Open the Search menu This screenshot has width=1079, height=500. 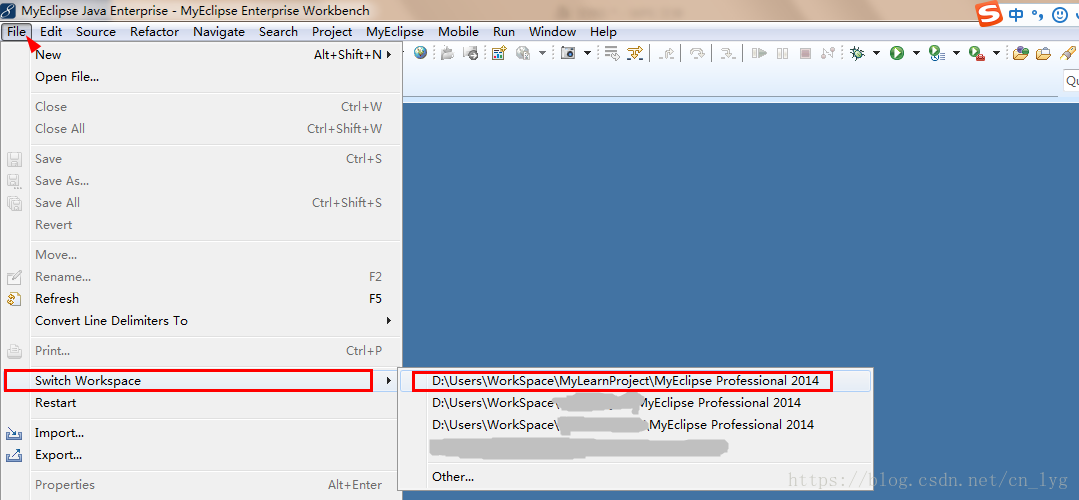click(278, 32)
